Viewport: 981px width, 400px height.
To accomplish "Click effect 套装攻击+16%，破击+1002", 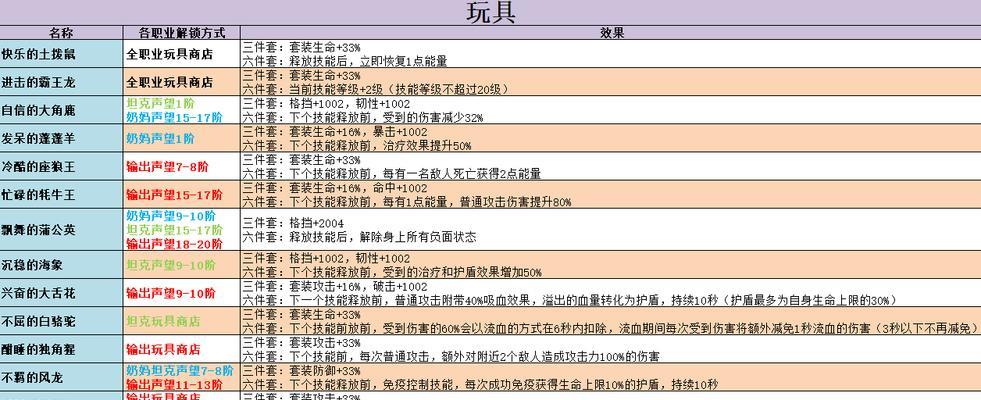I will [x=335, y=287].
